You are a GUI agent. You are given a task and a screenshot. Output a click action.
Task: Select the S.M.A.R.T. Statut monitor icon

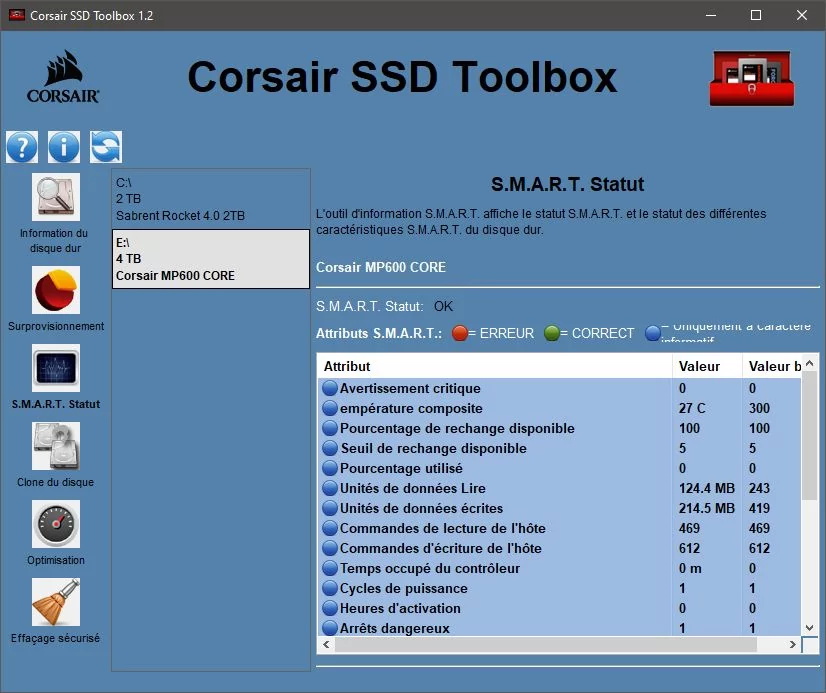click(x=56, y=368)
